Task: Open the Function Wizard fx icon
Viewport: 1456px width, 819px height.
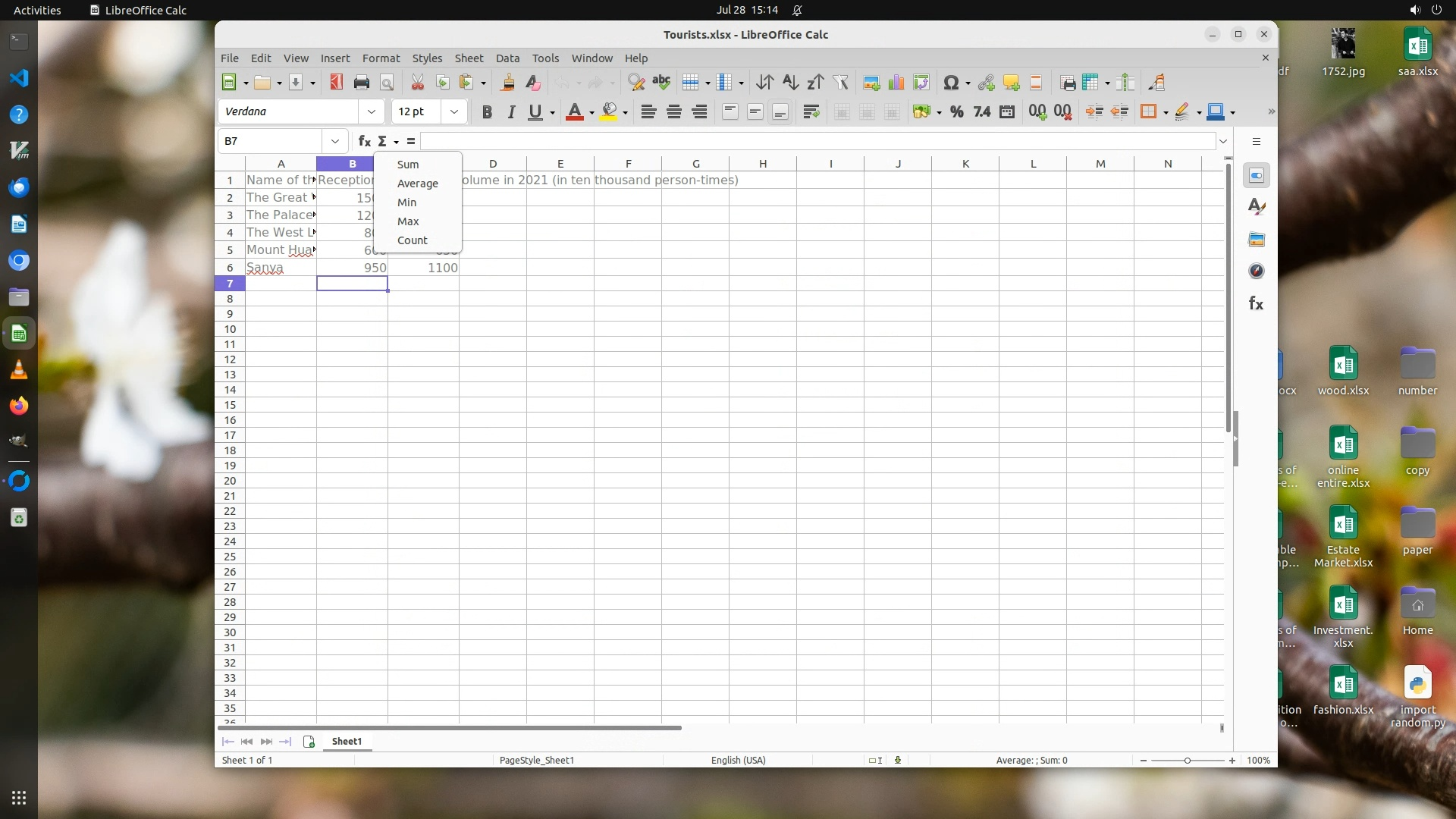Action: click(x=364, y=141)
